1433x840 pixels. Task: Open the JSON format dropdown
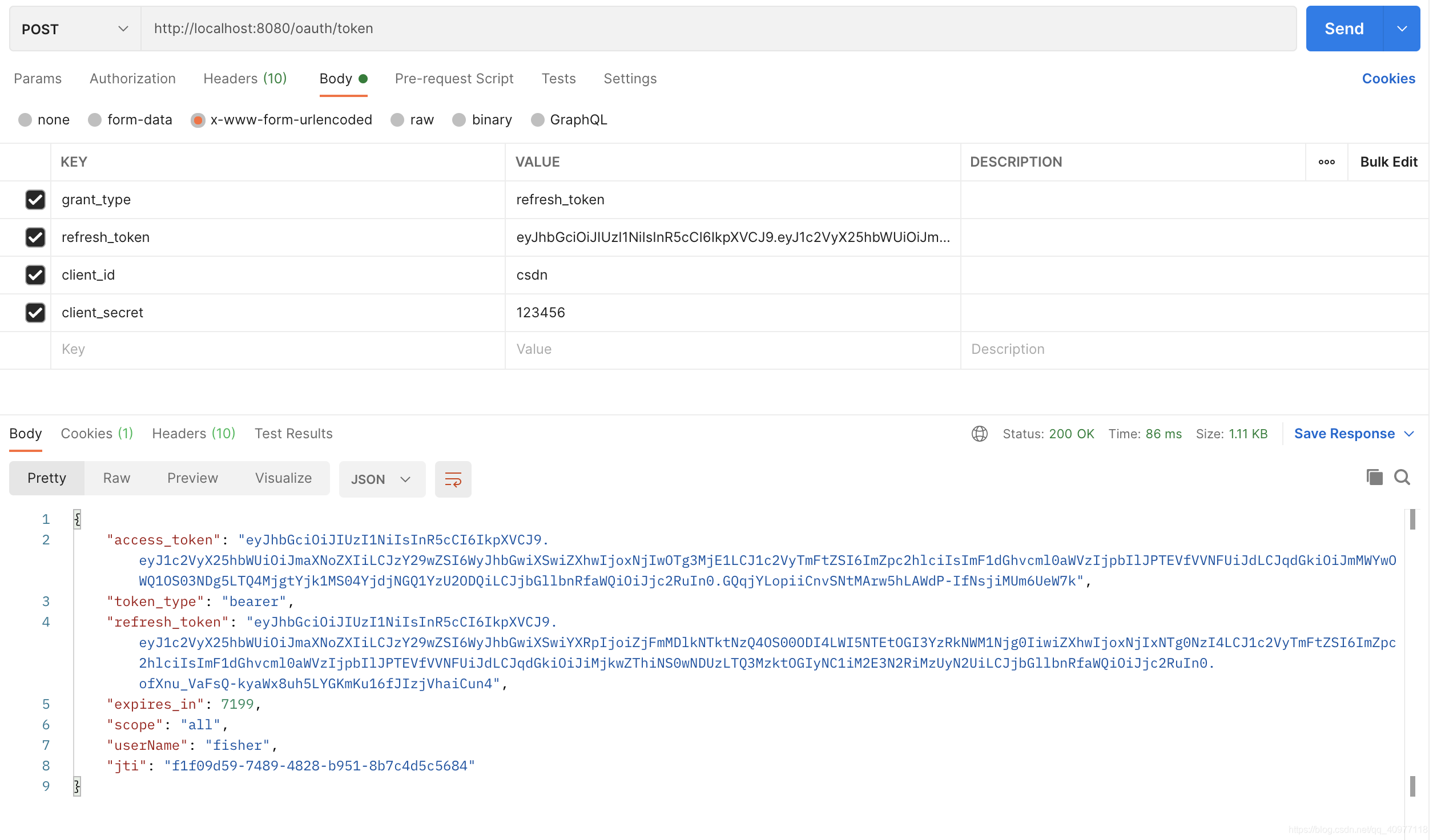coord(381,479)
